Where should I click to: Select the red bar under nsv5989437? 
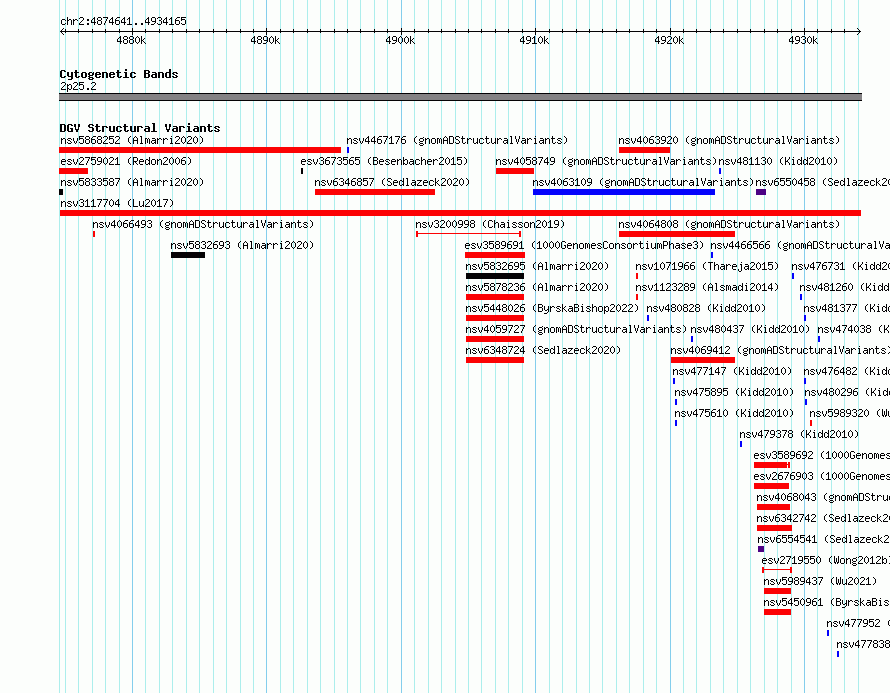coord(778,591)
